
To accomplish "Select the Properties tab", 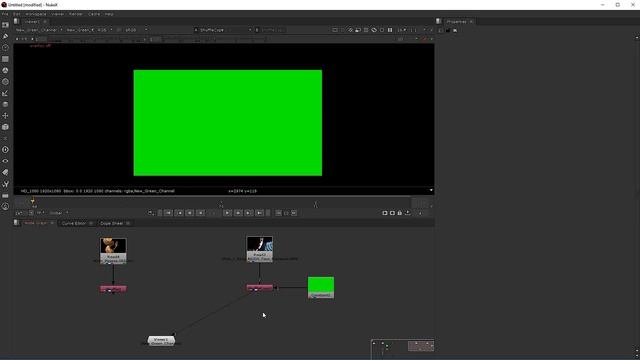I will click(x=456, y=22).
